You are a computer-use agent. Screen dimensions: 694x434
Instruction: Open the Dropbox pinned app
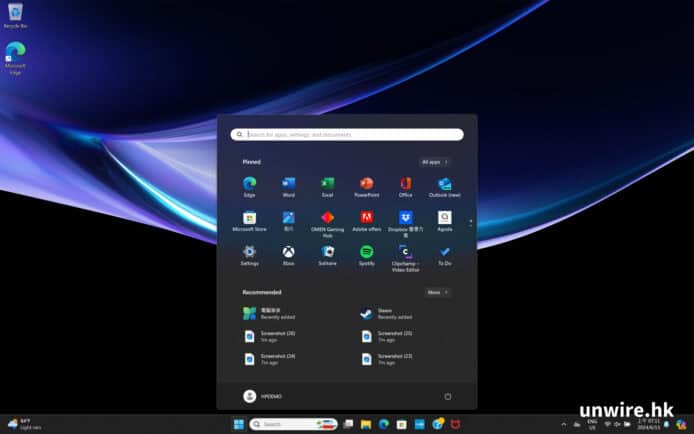[406, 218]
